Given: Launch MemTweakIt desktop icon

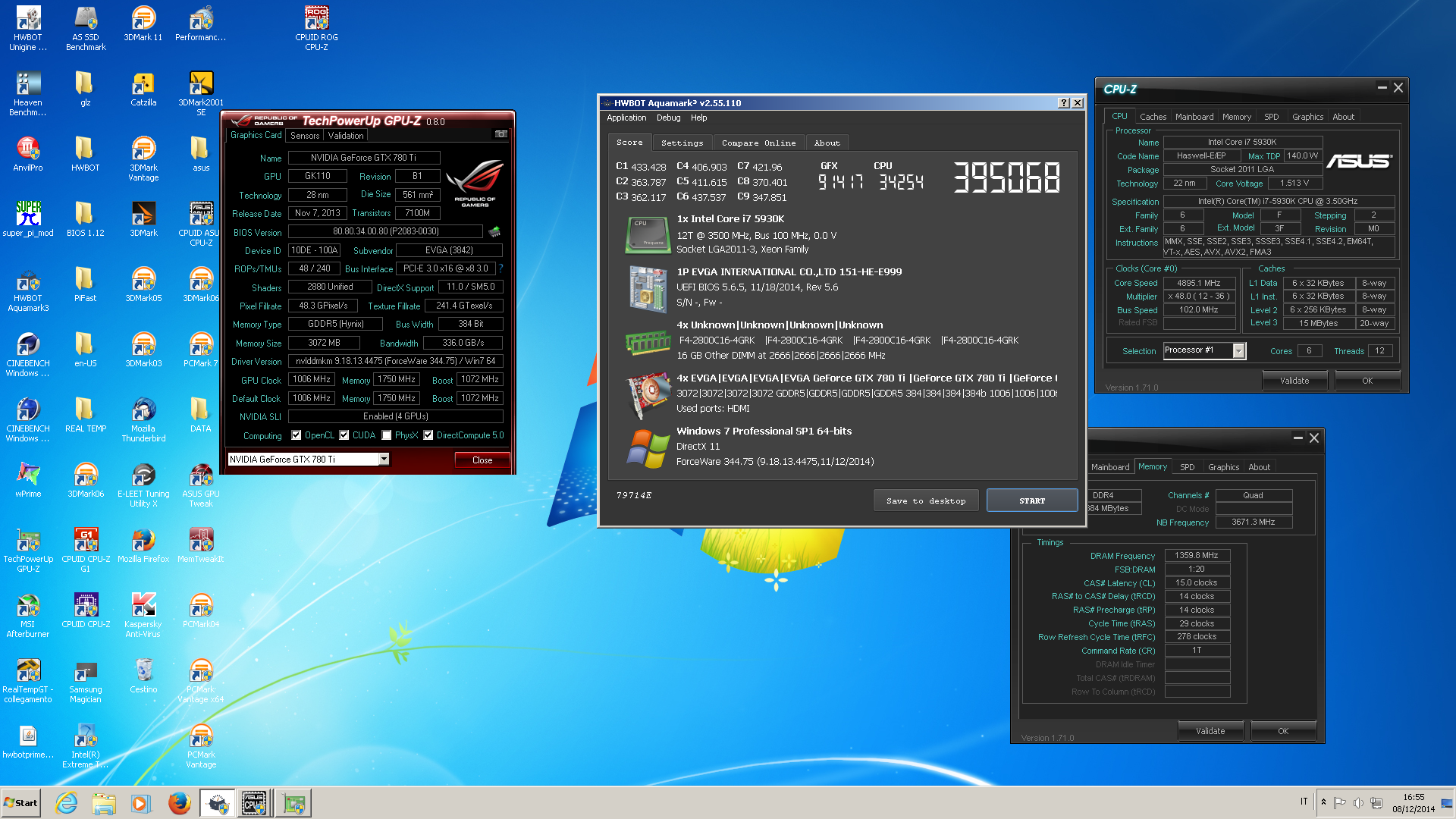Looking at the screenshot, I should pos(201,544).
